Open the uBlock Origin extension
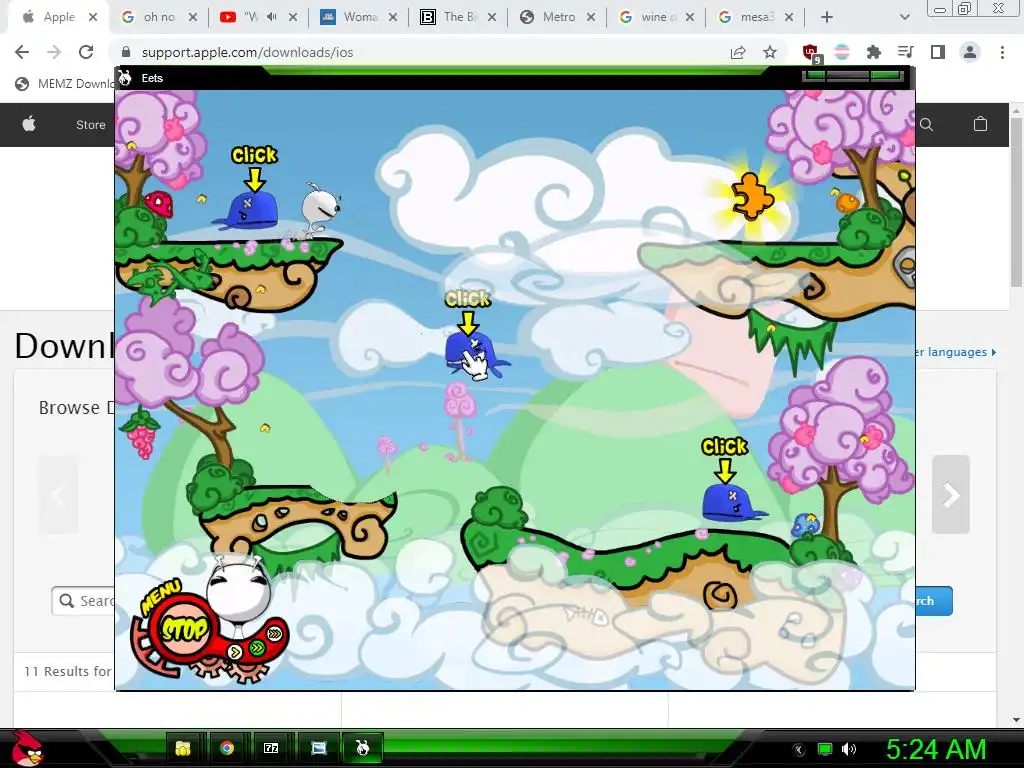The height and width of the screenshot is (768, 1024). 811,53
